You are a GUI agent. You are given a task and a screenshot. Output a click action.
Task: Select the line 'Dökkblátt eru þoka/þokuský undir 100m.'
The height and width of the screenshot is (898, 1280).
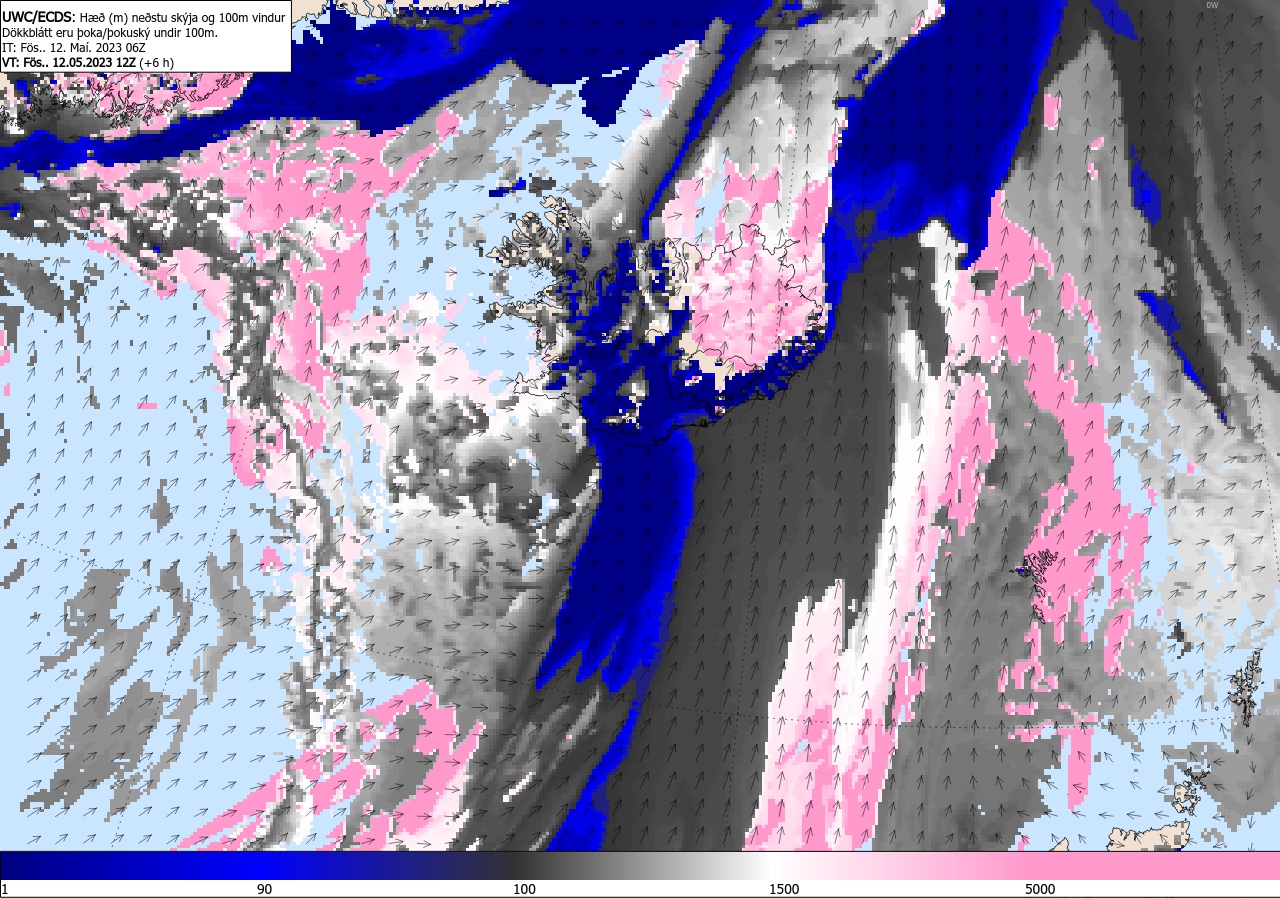coord(110,32)
